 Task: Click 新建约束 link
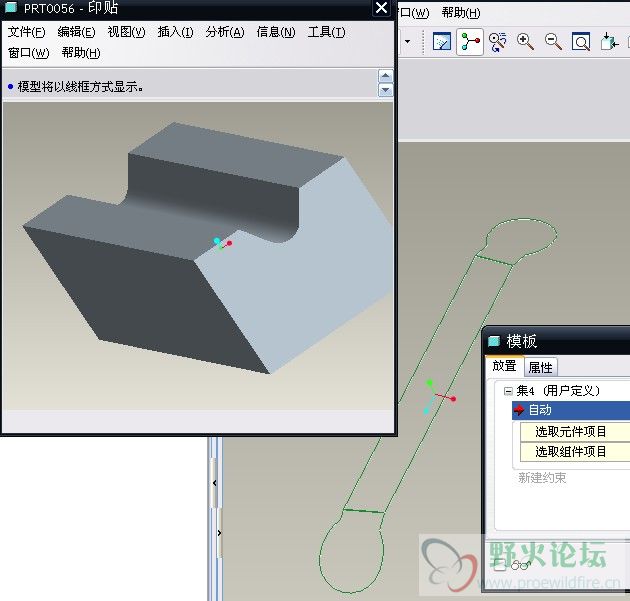542,478
